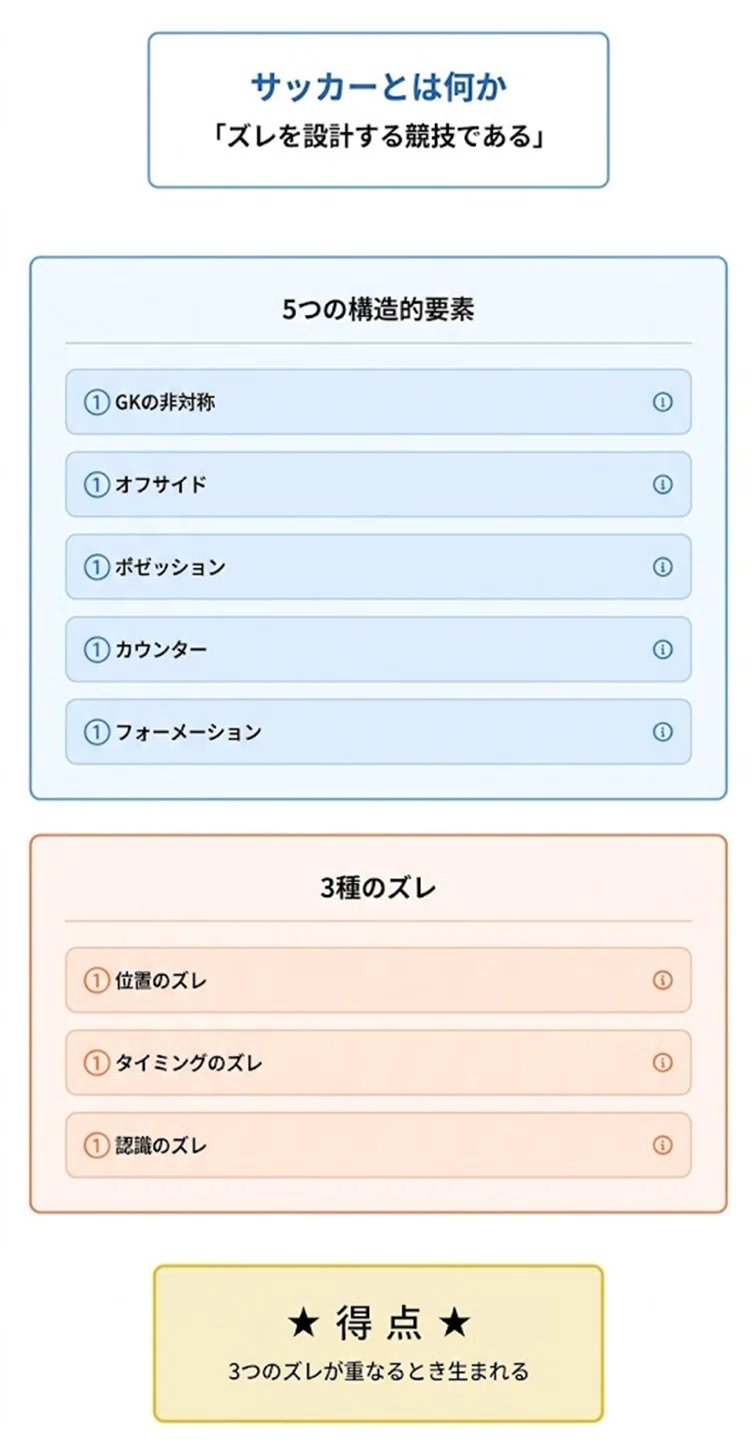Expand the ポゼッション row
753x1454 pixels.
(x=378, y=567)
